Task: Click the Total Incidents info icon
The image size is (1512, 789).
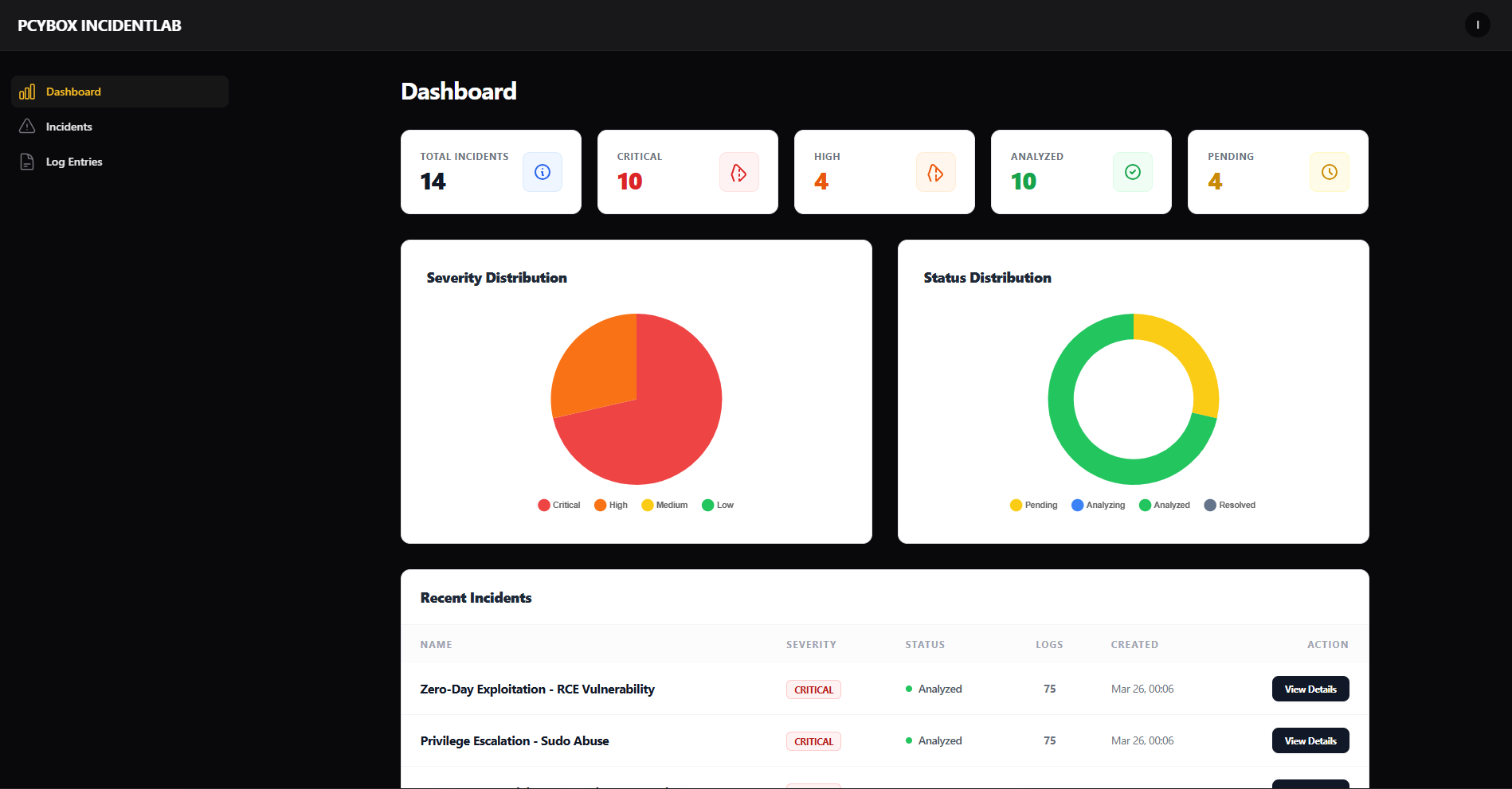Action: coord(543,172)
